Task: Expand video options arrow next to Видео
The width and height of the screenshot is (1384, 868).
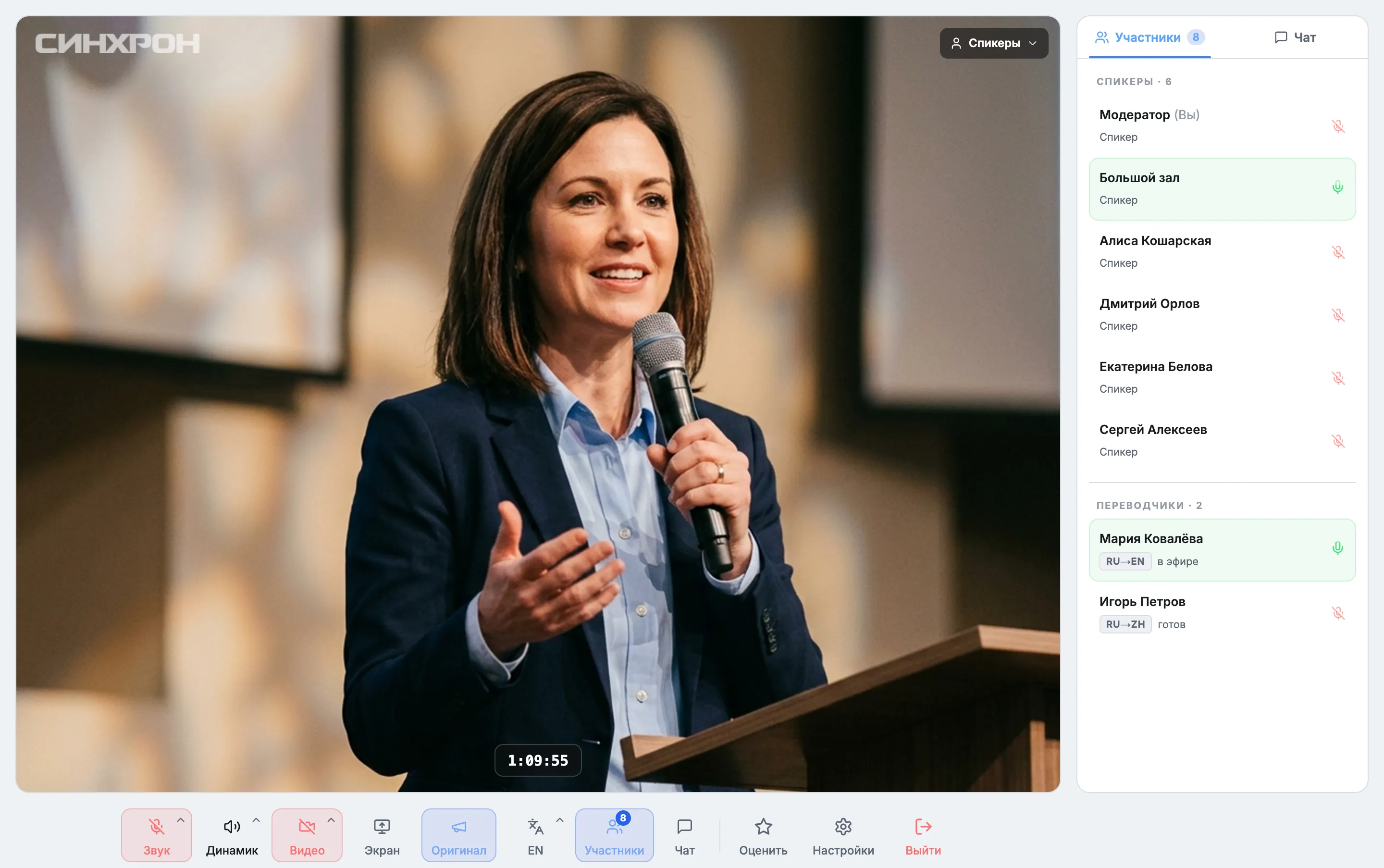Action: click(331, 820)
